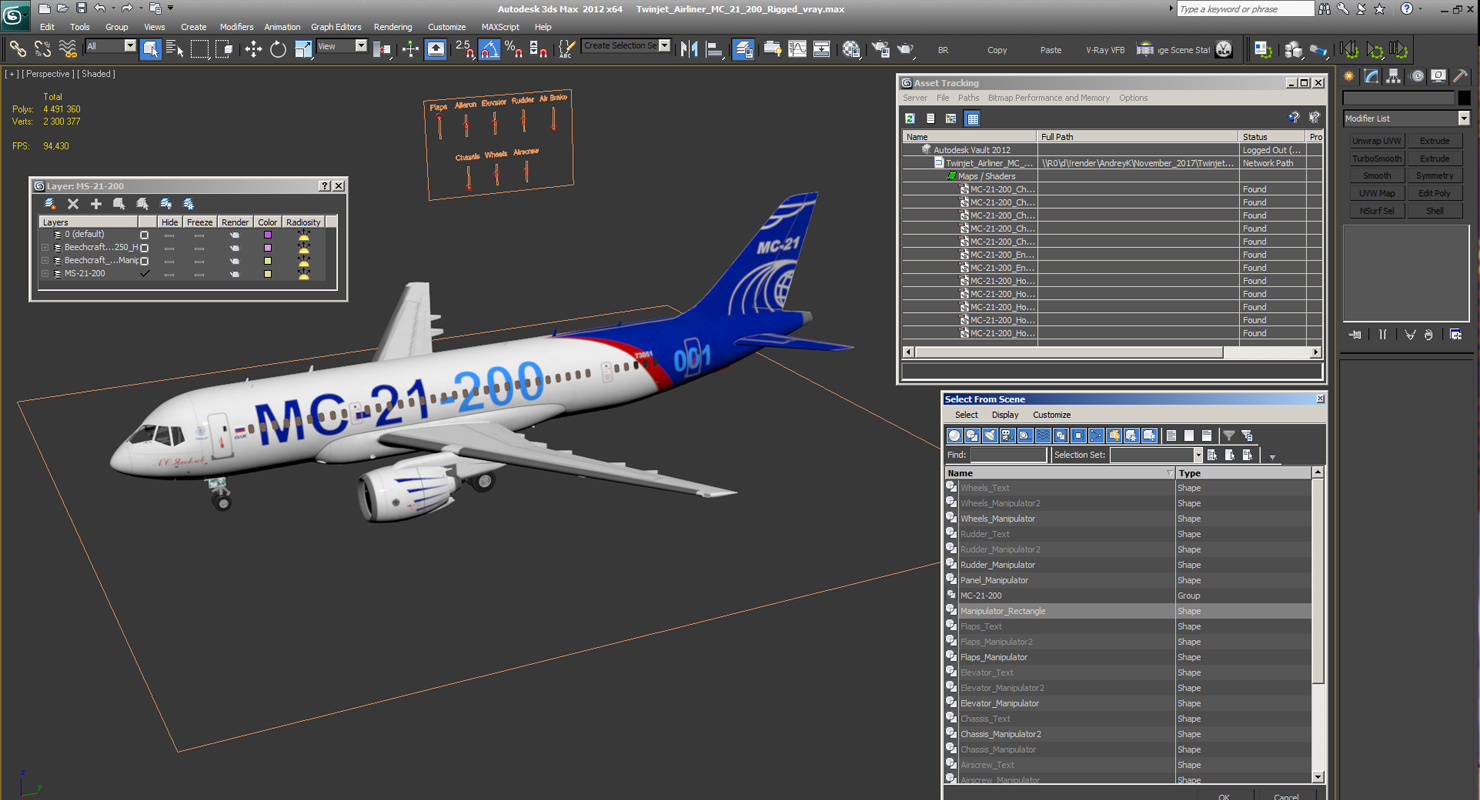
Task: Toggle the Spinner Snap button
Action: (538, 48)
